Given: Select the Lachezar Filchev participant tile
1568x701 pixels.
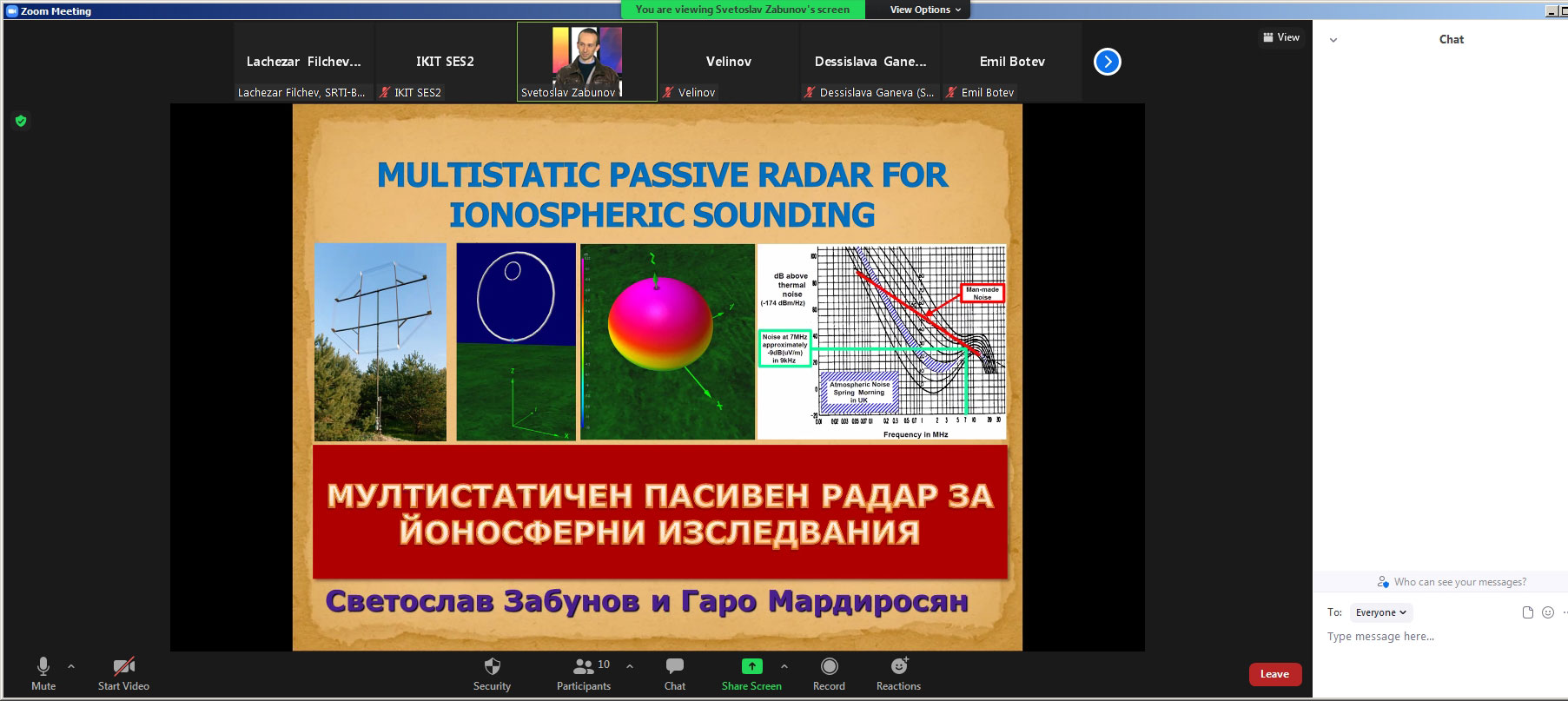Looking at the screenshot, I should click(x=303, y=62).
